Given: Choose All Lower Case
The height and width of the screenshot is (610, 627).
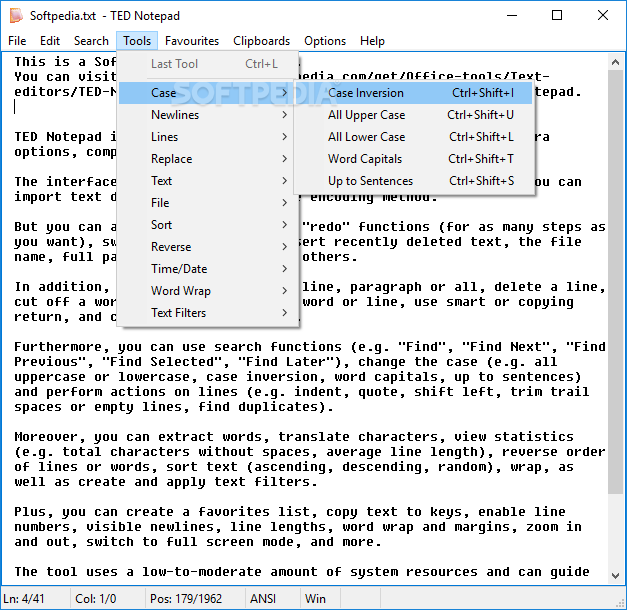Looking at the screenshot, I should click(x=413, y=137).
